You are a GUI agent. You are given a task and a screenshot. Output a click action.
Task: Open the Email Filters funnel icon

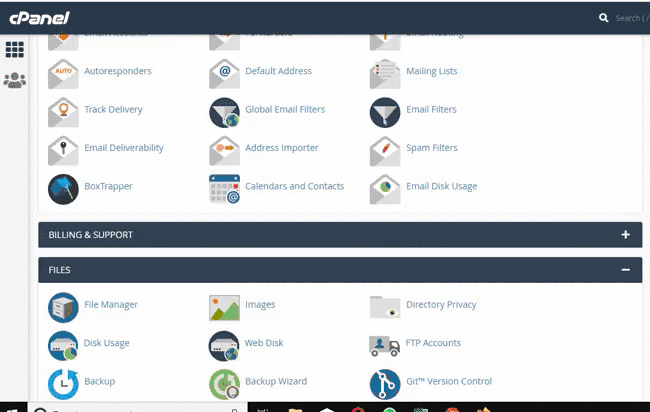385,112
